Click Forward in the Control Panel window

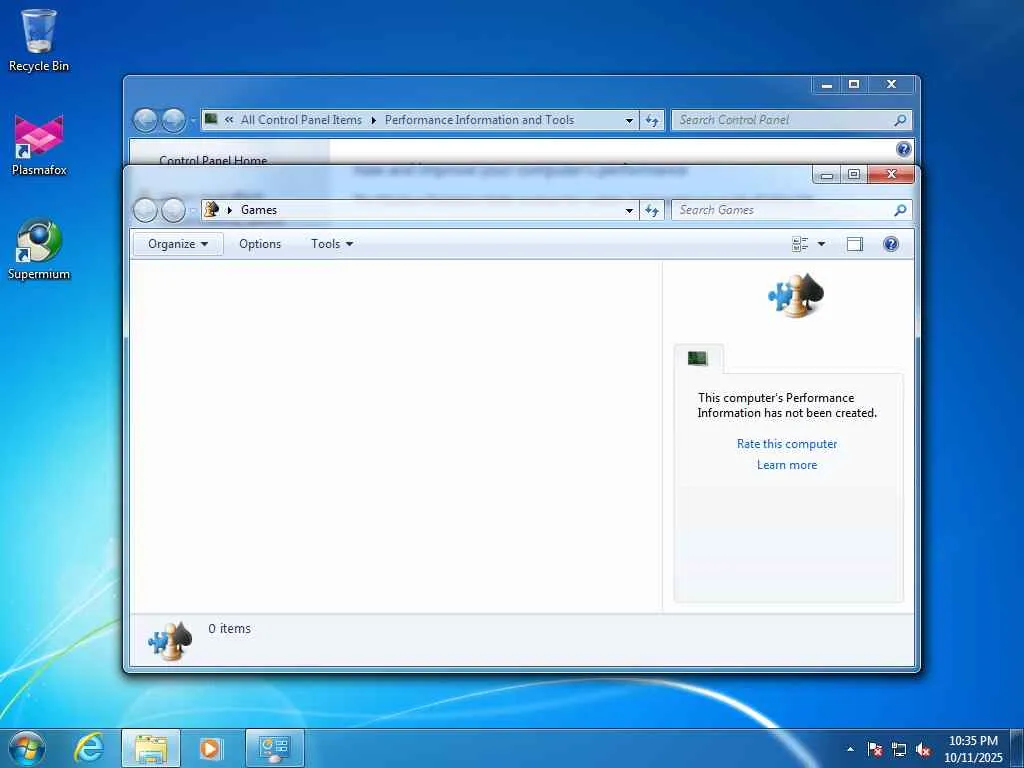(173, 120)
